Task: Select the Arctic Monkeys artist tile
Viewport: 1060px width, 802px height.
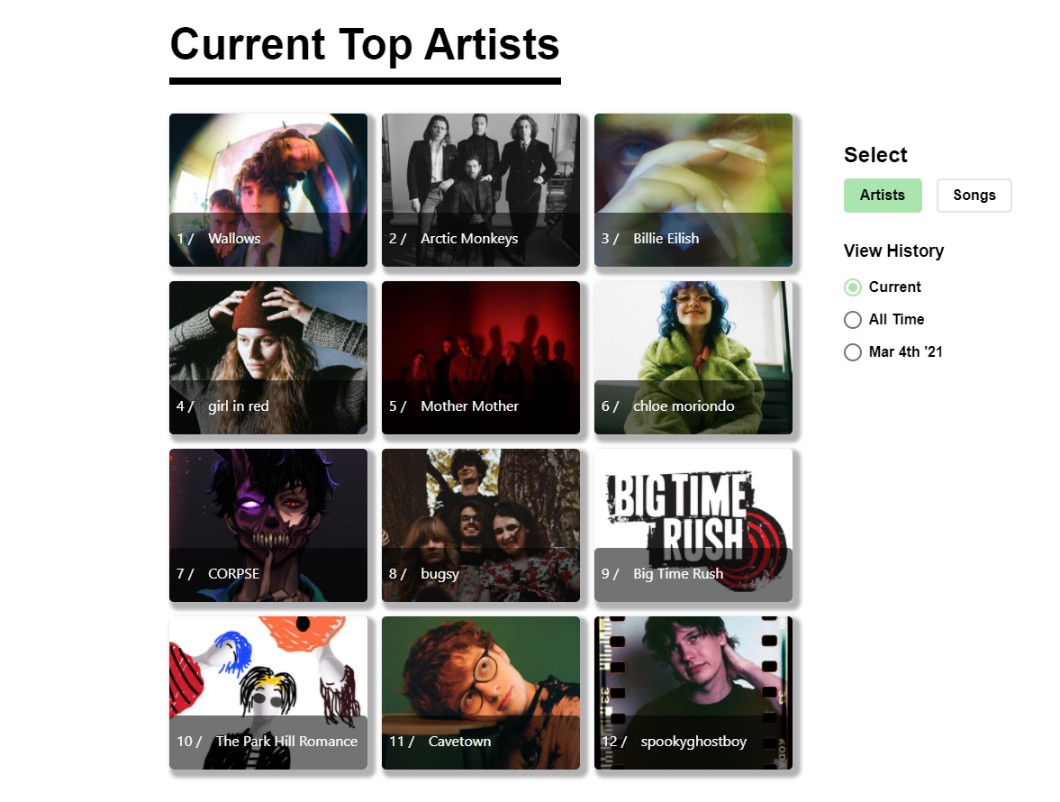Action: (481, 190)
